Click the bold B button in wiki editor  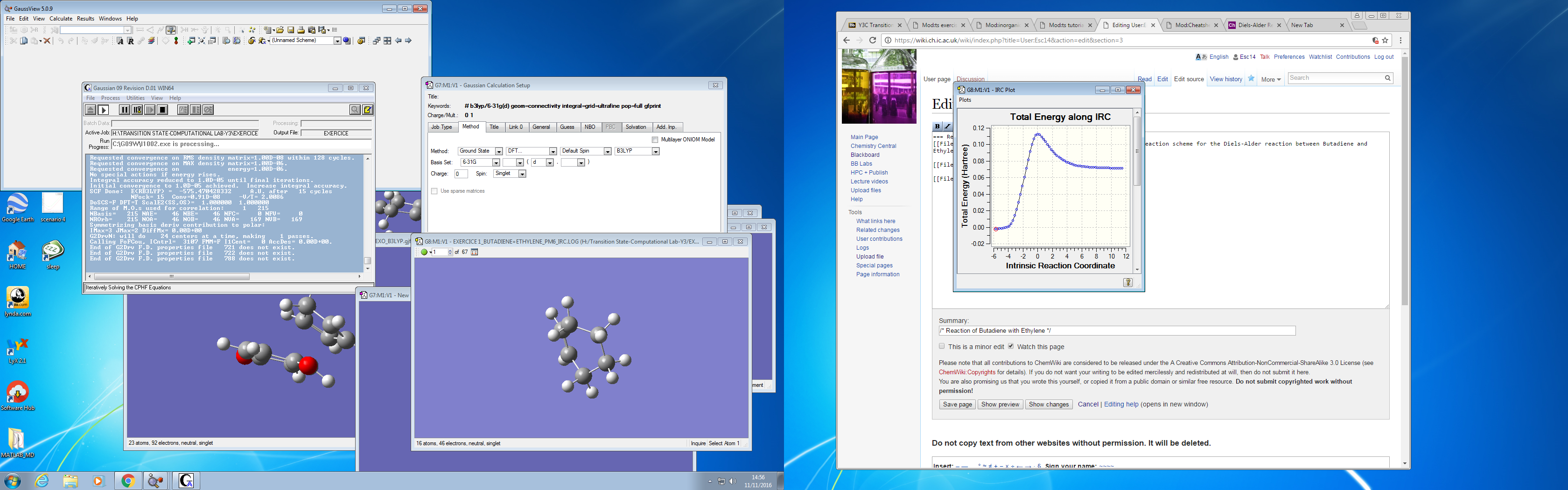(938, 126)
